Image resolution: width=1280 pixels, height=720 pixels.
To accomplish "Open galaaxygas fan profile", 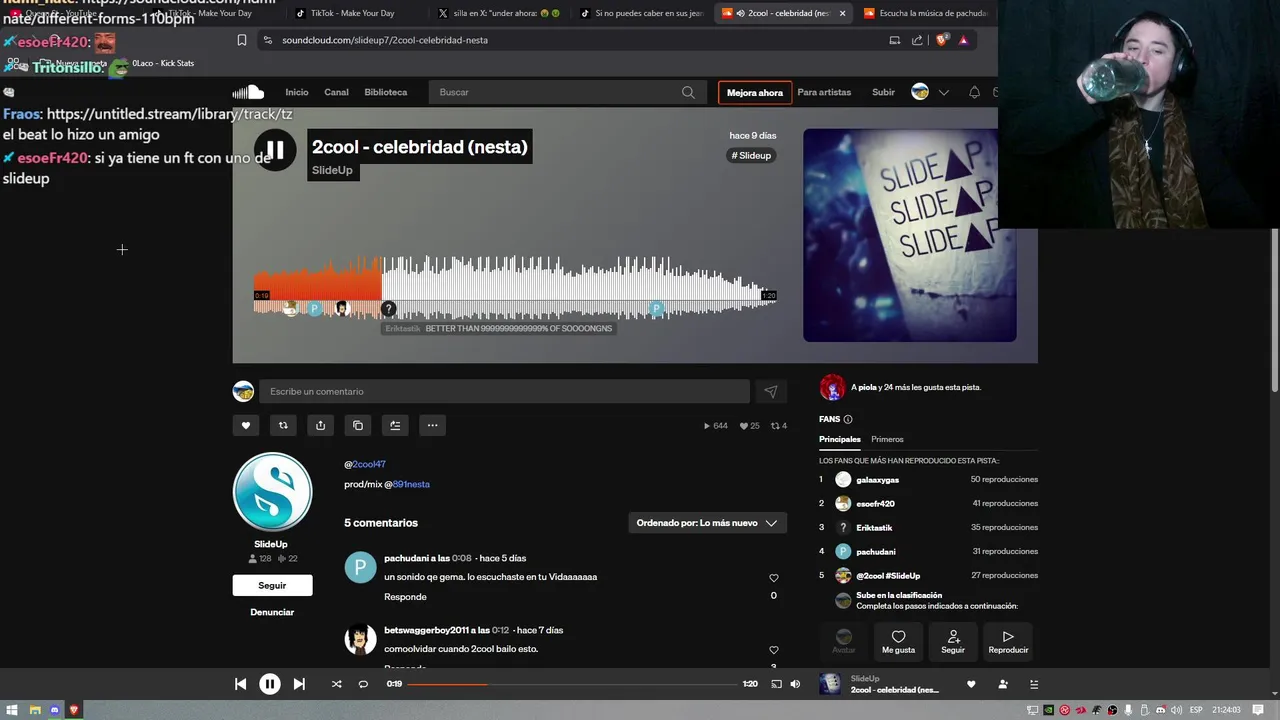I will pyautogui.click(x=877, y=480).
